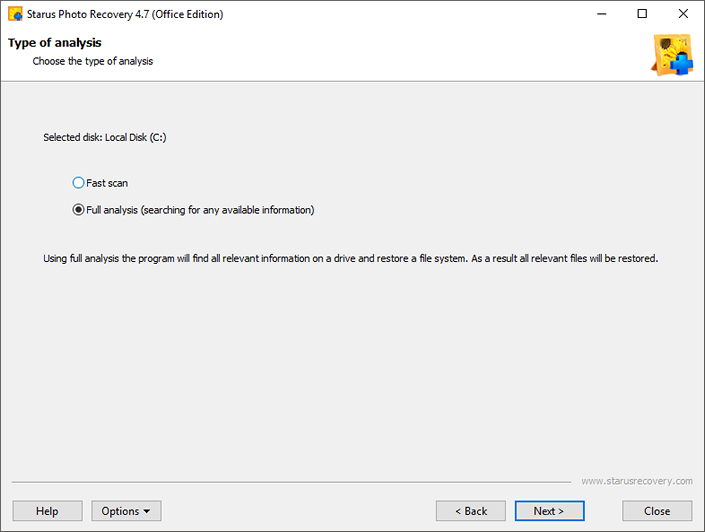Go to the previous step with Back
Screen dimensions: 705x532
click(x=471, y=511)
